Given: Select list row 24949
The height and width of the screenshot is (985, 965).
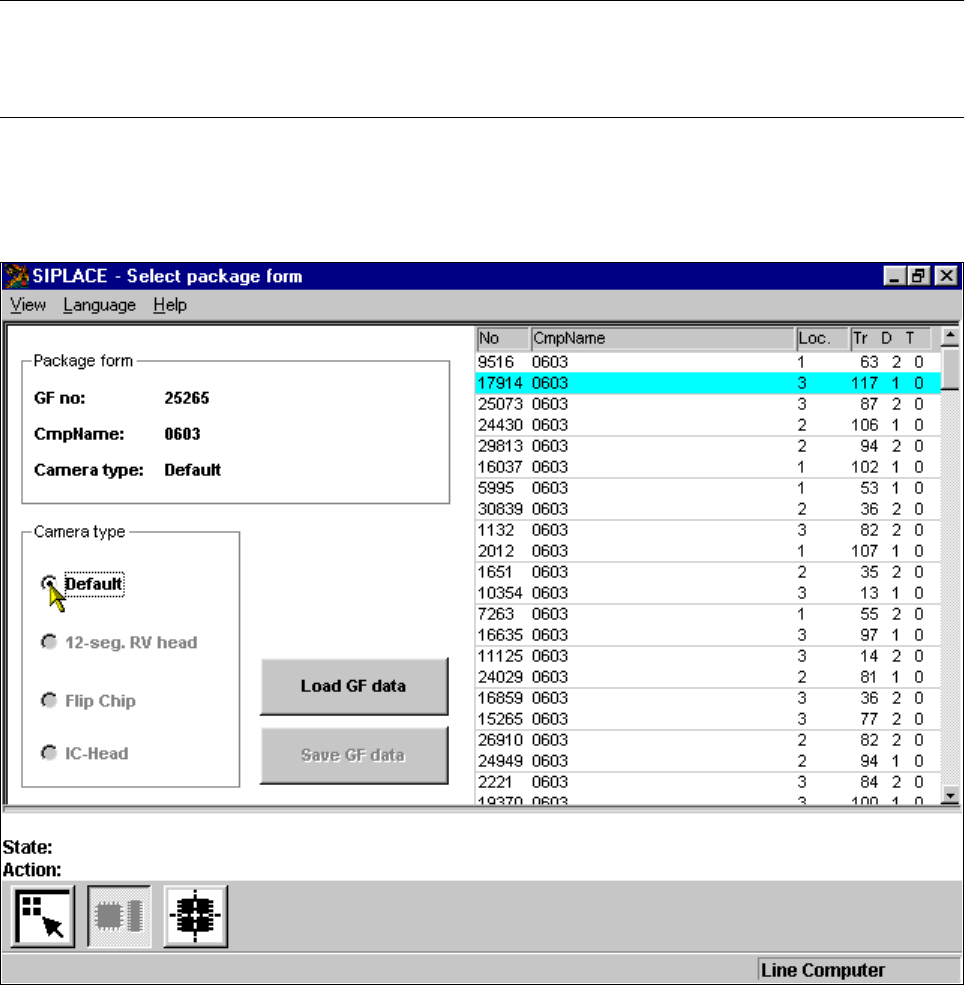Looking at the screenshot, I should point(708,761).
